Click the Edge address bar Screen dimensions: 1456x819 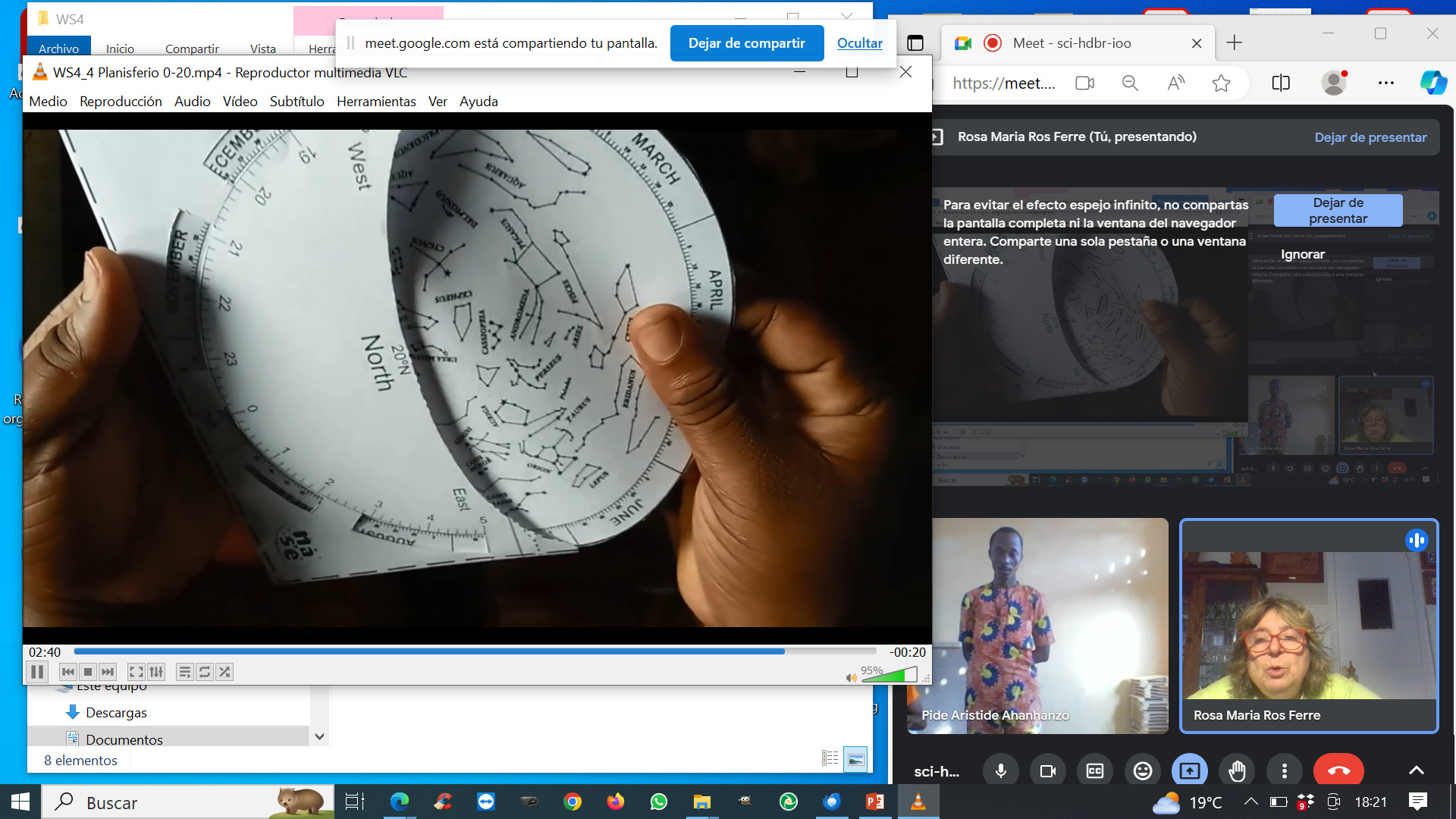[x=1004, y=83]
